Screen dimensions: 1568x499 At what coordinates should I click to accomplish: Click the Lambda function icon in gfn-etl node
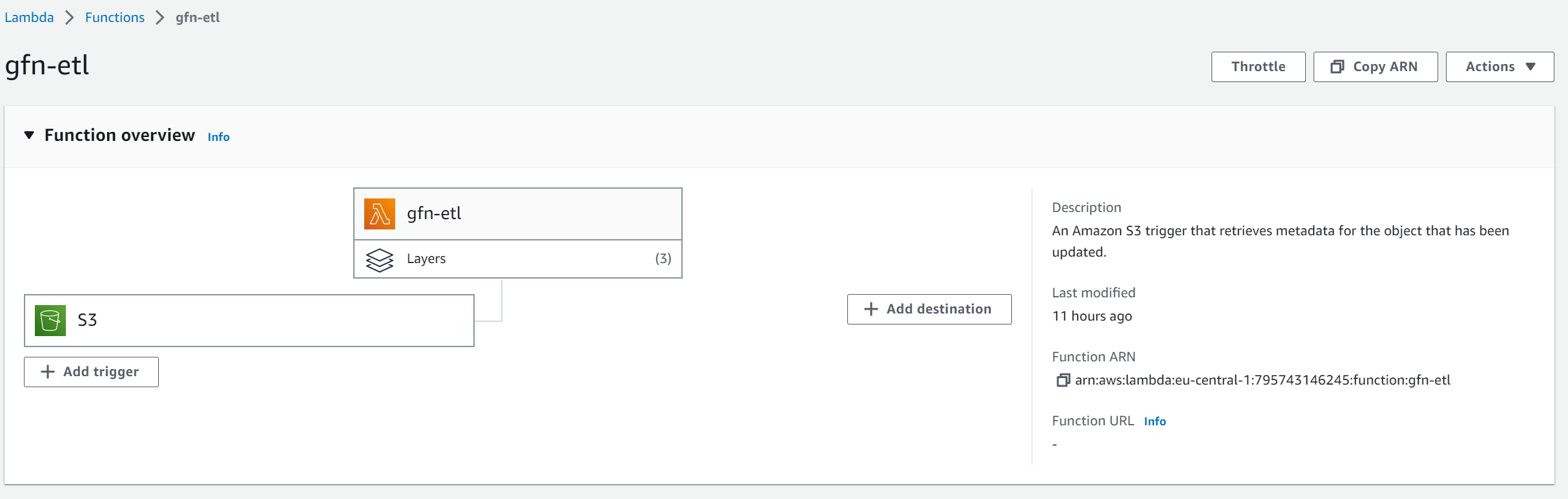[x=380, y=213]
